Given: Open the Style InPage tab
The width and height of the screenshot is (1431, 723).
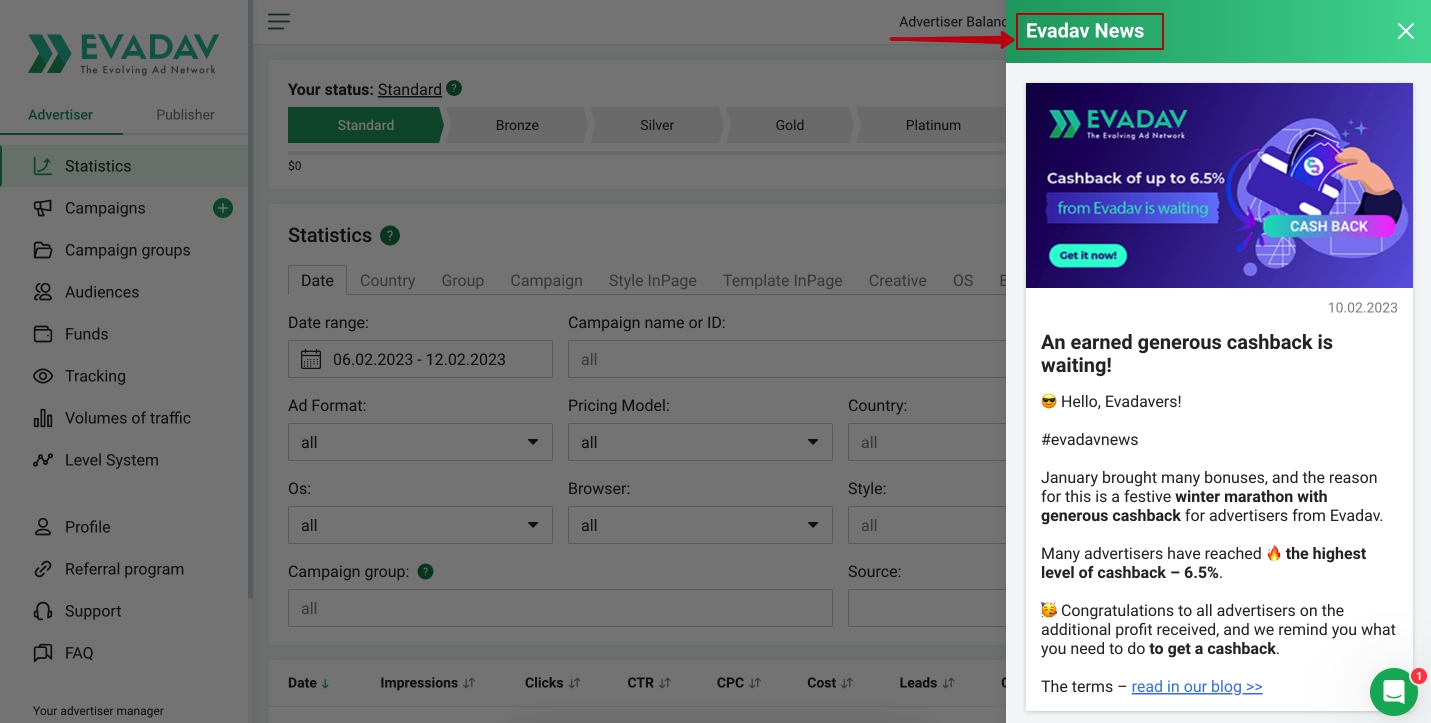Looking at the screenshot, I should tap(653, 281).
